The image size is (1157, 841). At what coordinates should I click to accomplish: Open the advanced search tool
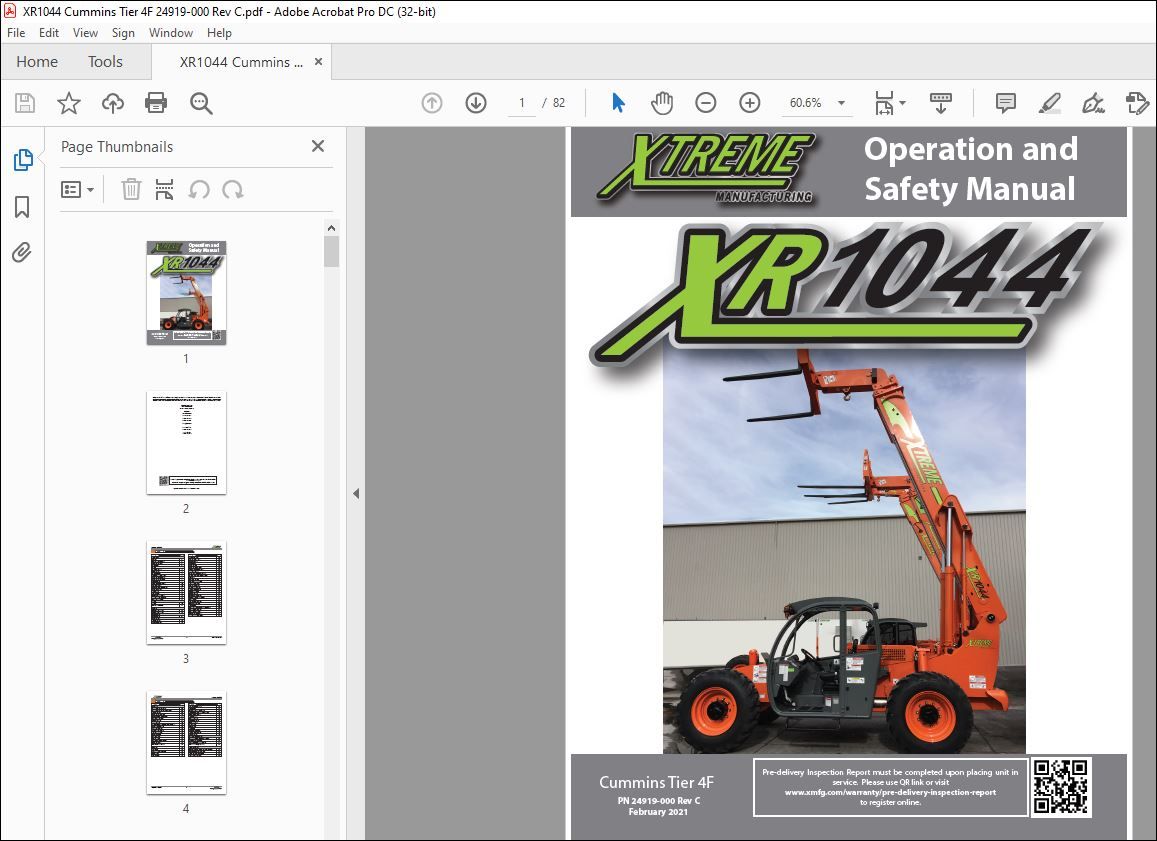pyautogui.click(x=200, y=102)
